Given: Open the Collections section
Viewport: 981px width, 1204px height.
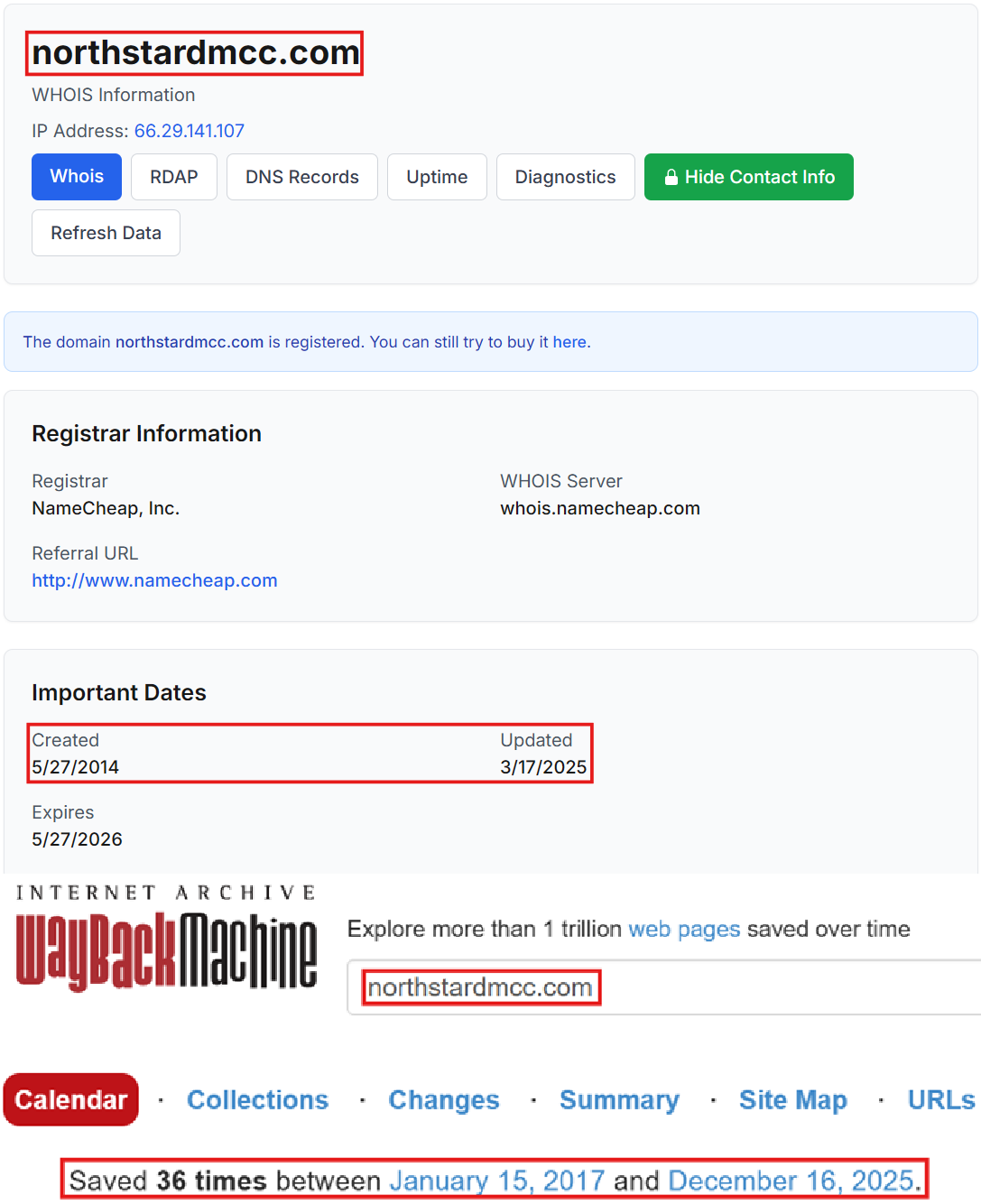Looking at the screenshot, I should [x=257, y=1099].
